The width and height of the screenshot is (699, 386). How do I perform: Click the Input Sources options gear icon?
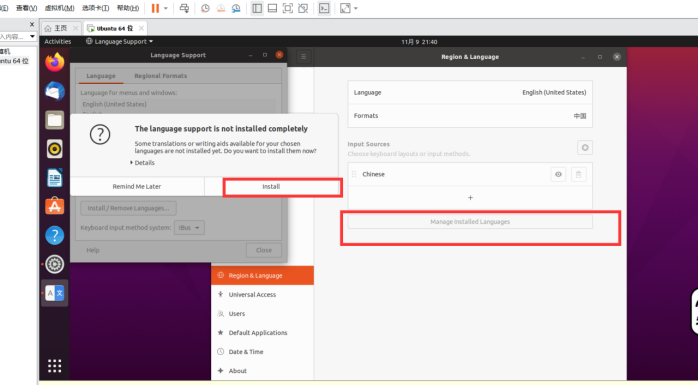(x=585, y=148)
